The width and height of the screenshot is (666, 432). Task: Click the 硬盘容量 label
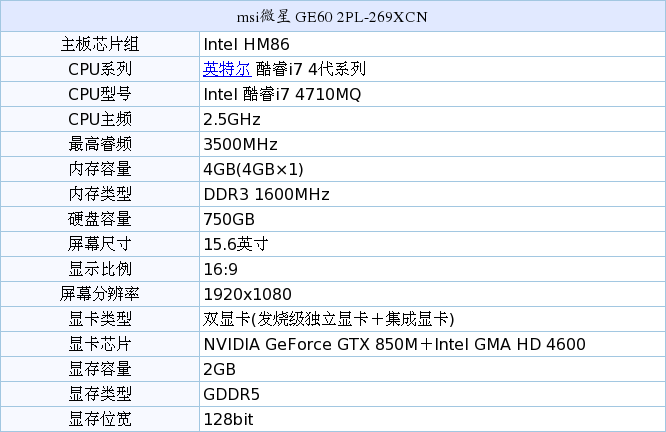[x=100, y=219]
